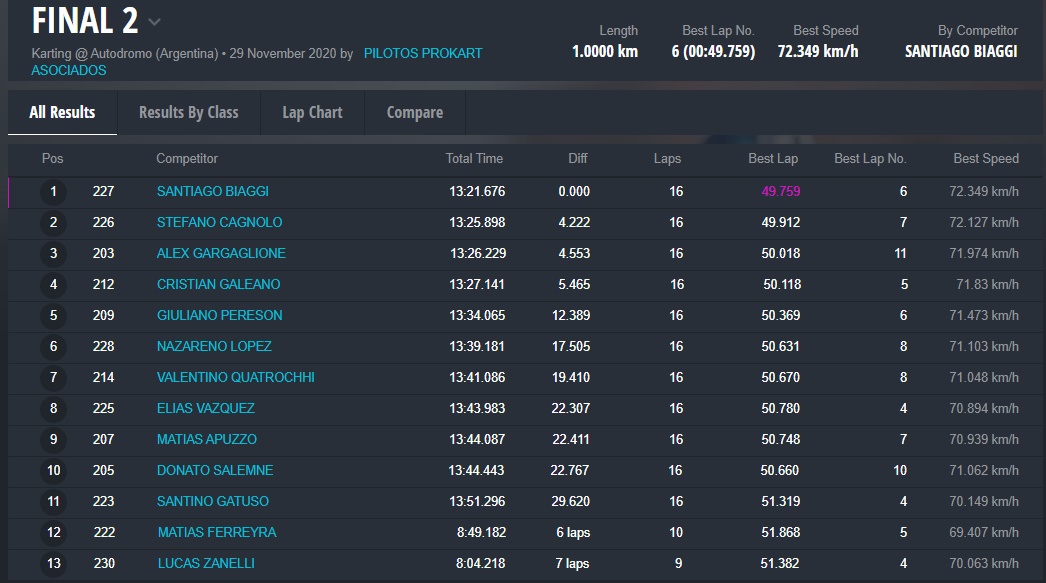The image size is (1046, 583).
Task: Open ALEX GARGAGLIONE's results
Action: (x=221, y=253)
